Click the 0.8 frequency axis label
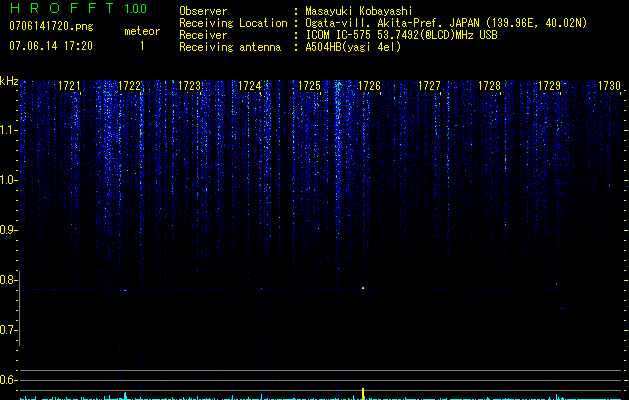 point(8,280)
